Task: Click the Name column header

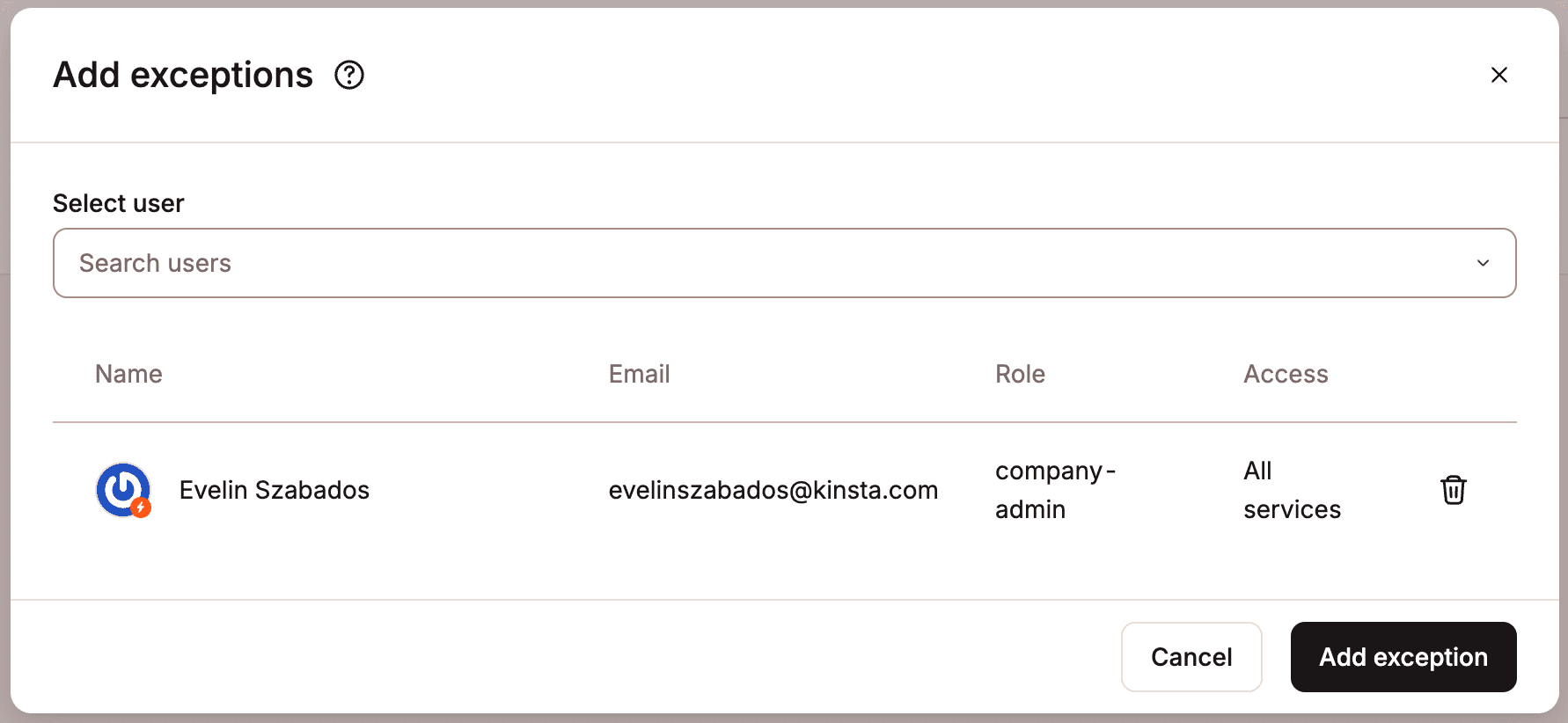Action: pyautogui.click(x=128, y=374)
